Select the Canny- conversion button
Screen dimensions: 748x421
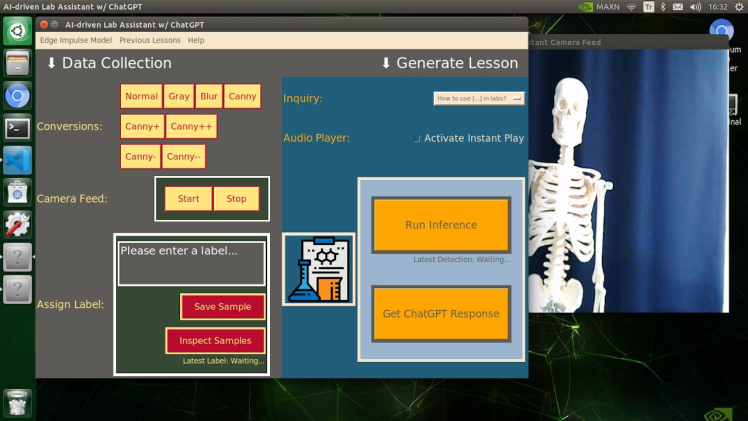(140, 157)
